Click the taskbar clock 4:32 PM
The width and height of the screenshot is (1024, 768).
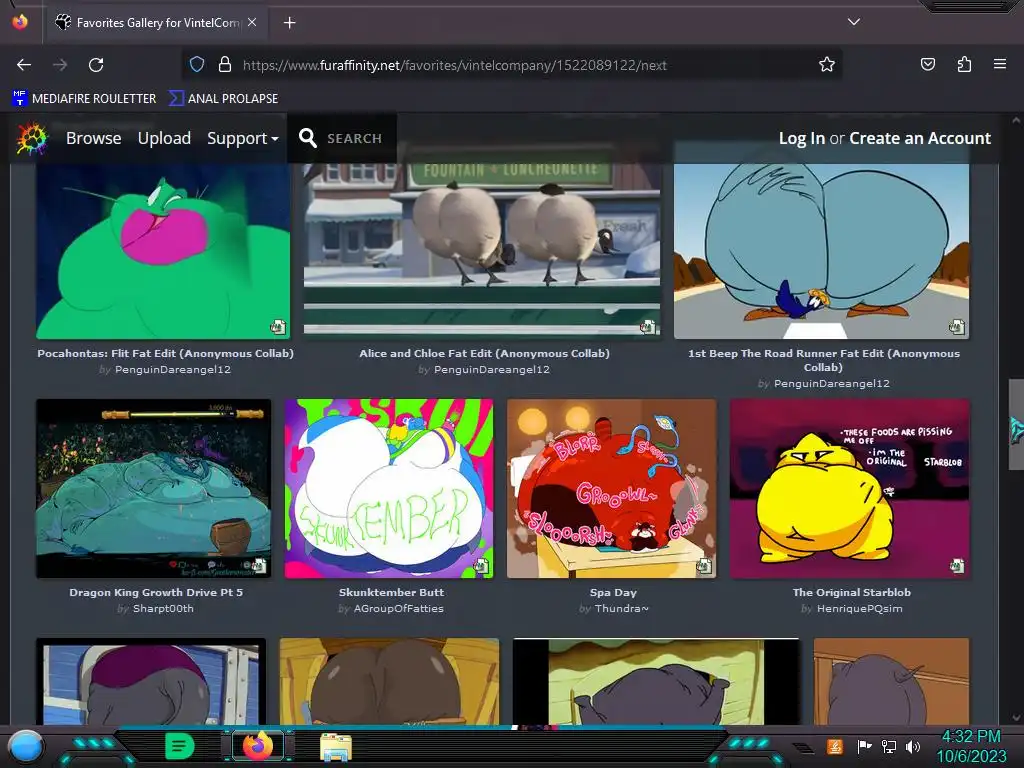coord(971,737)
